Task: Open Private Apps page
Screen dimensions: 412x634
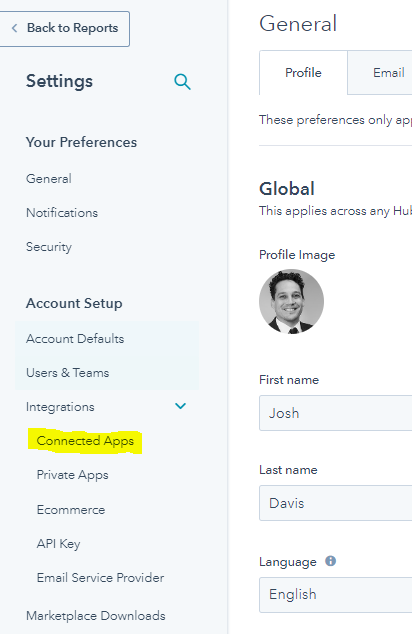Action: coord(72,475)
